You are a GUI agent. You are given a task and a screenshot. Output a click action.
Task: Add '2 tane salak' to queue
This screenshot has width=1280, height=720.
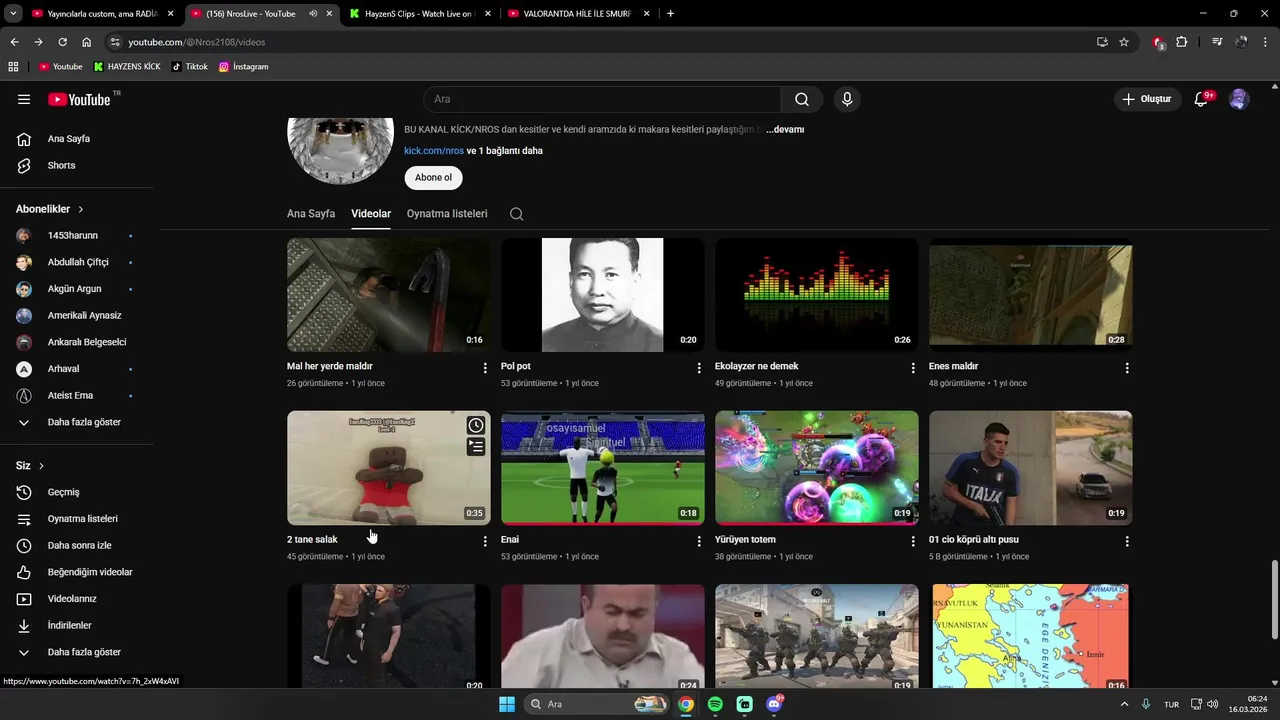[x=476, y=447]
